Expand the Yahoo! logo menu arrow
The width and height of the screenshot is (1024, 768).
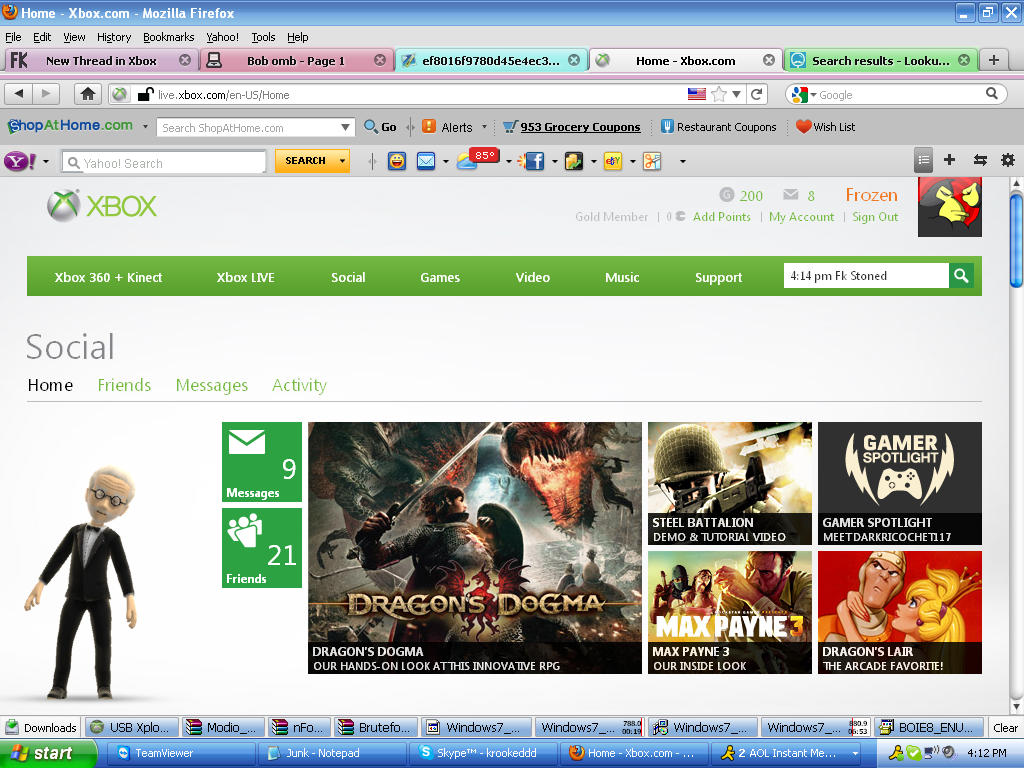(46, 161)
